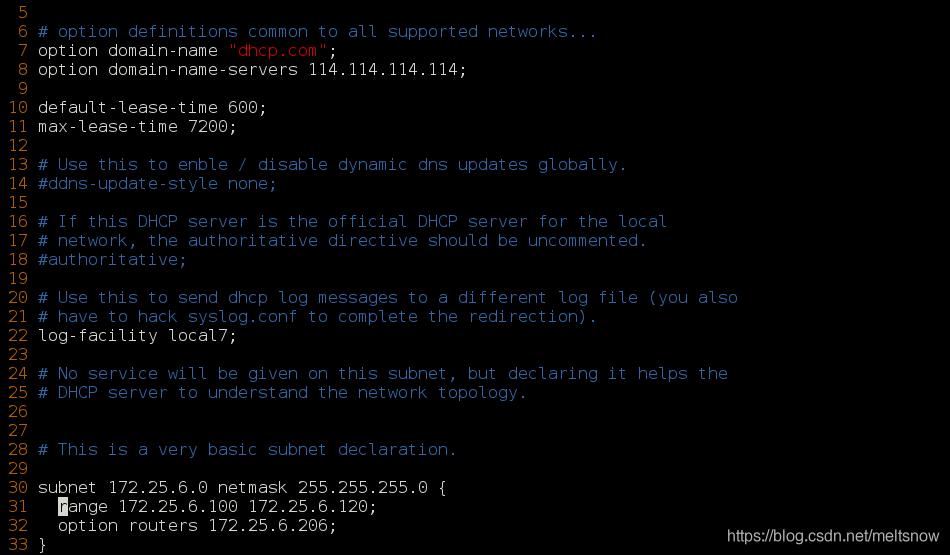Click the commented #authoritative; directive

(112, 259)
